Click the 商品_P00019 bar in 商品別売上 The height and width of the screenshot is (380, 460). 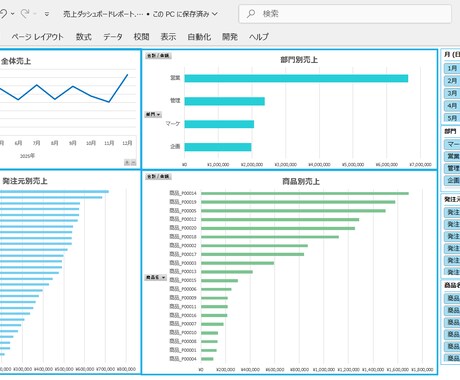tap(298, 202)
